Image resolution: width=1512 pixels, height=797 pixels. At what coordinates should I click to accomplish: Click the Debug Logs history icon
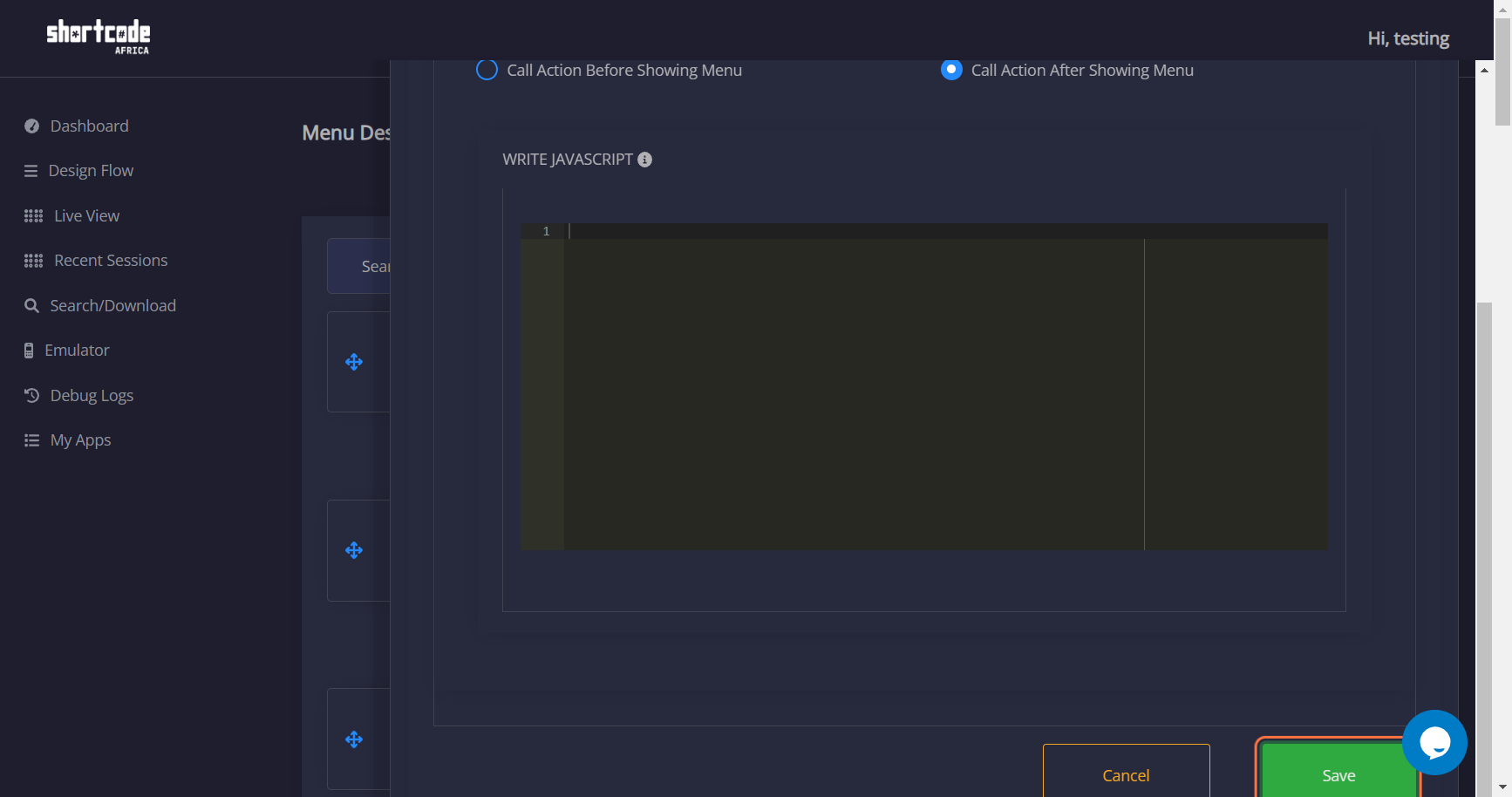click(31, 396)
